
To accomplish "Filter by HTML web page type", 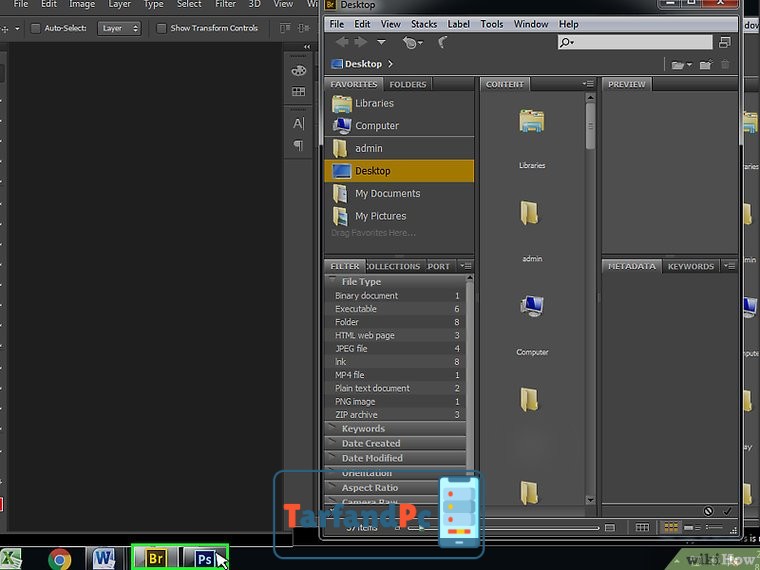I will (x=395, y=335).
